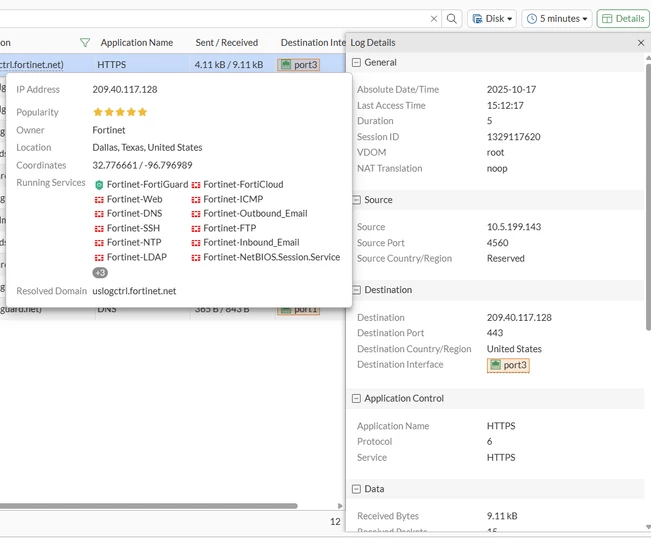Click the Destination Country value United States
651x538 pixels.
[x=514, y=349]
